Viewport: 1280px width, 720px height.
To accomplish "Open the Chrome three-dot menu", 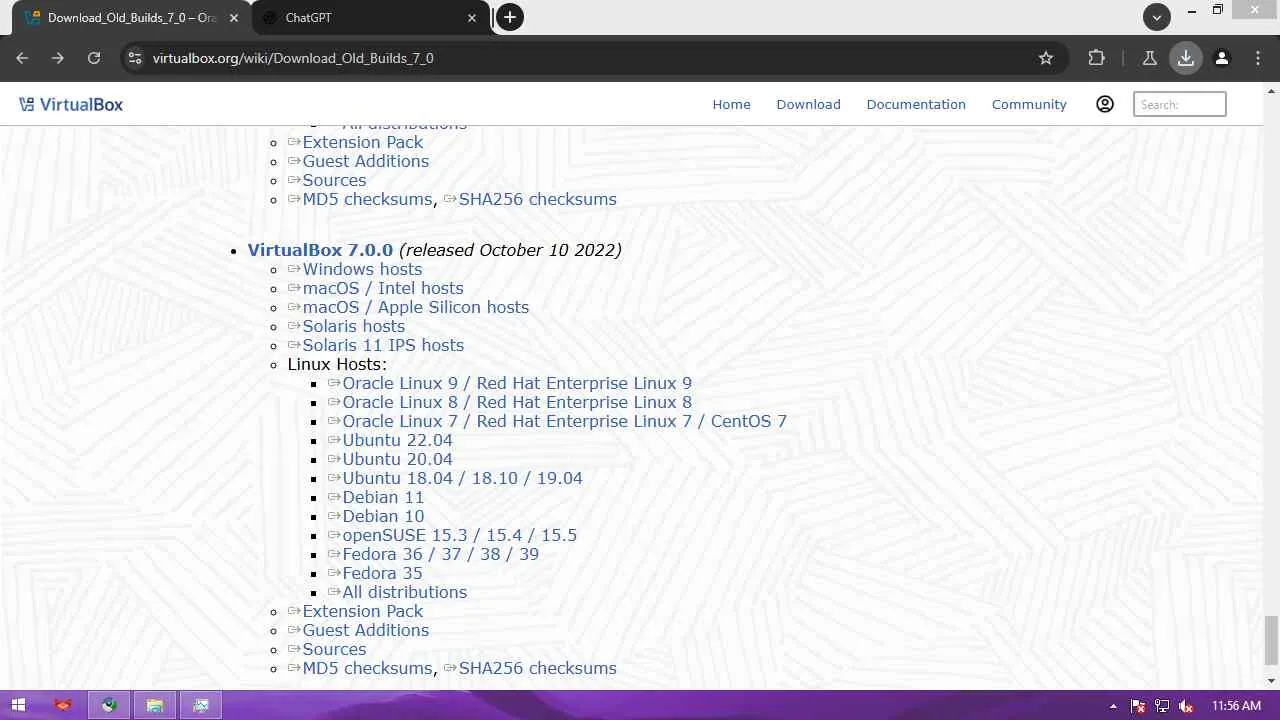I will pos(1258,58).
